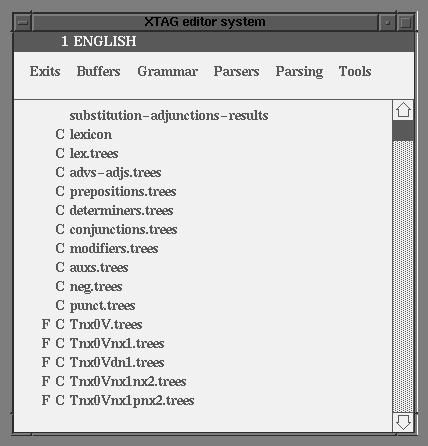Image resolution: width=428 pixels, height=446 pixels.
Task: Select punct.trees file
Action: tap(102, 306)
